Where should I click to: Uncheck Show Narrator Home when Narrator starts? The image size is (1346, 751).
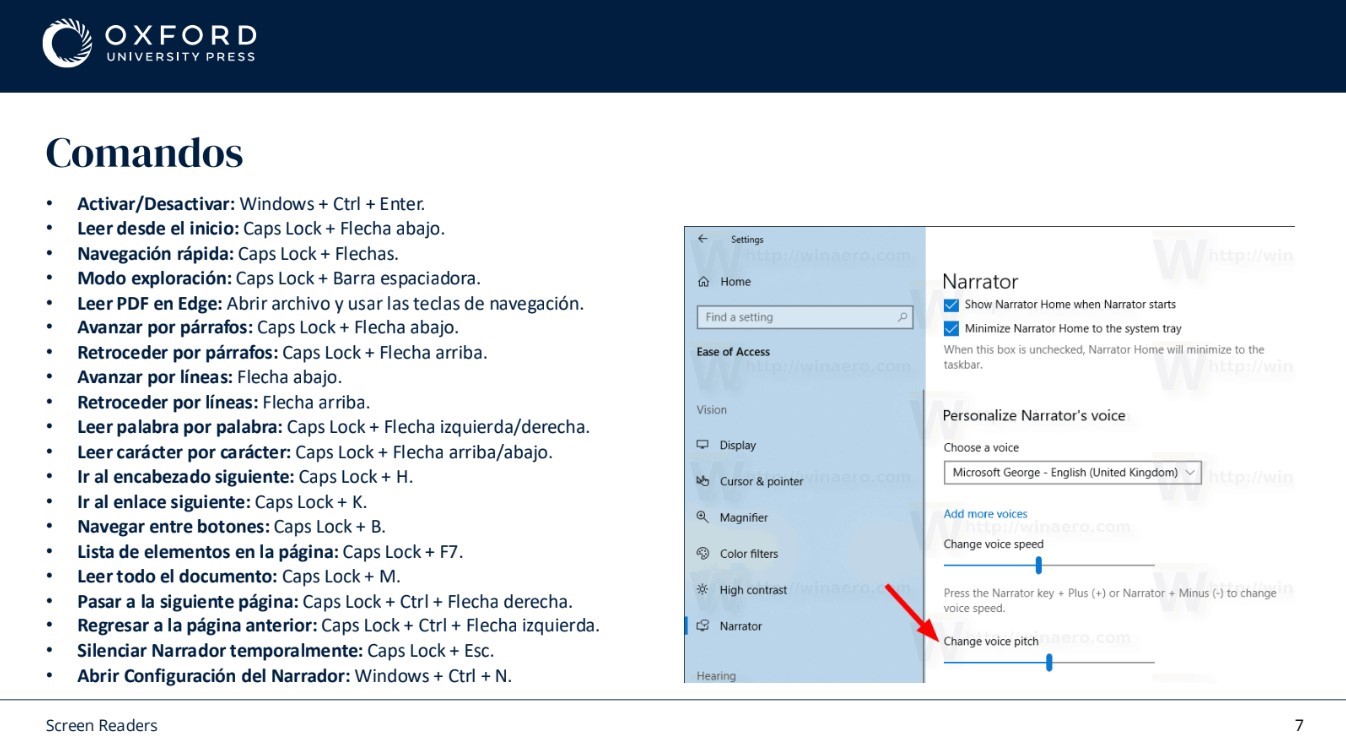point(951,304)
